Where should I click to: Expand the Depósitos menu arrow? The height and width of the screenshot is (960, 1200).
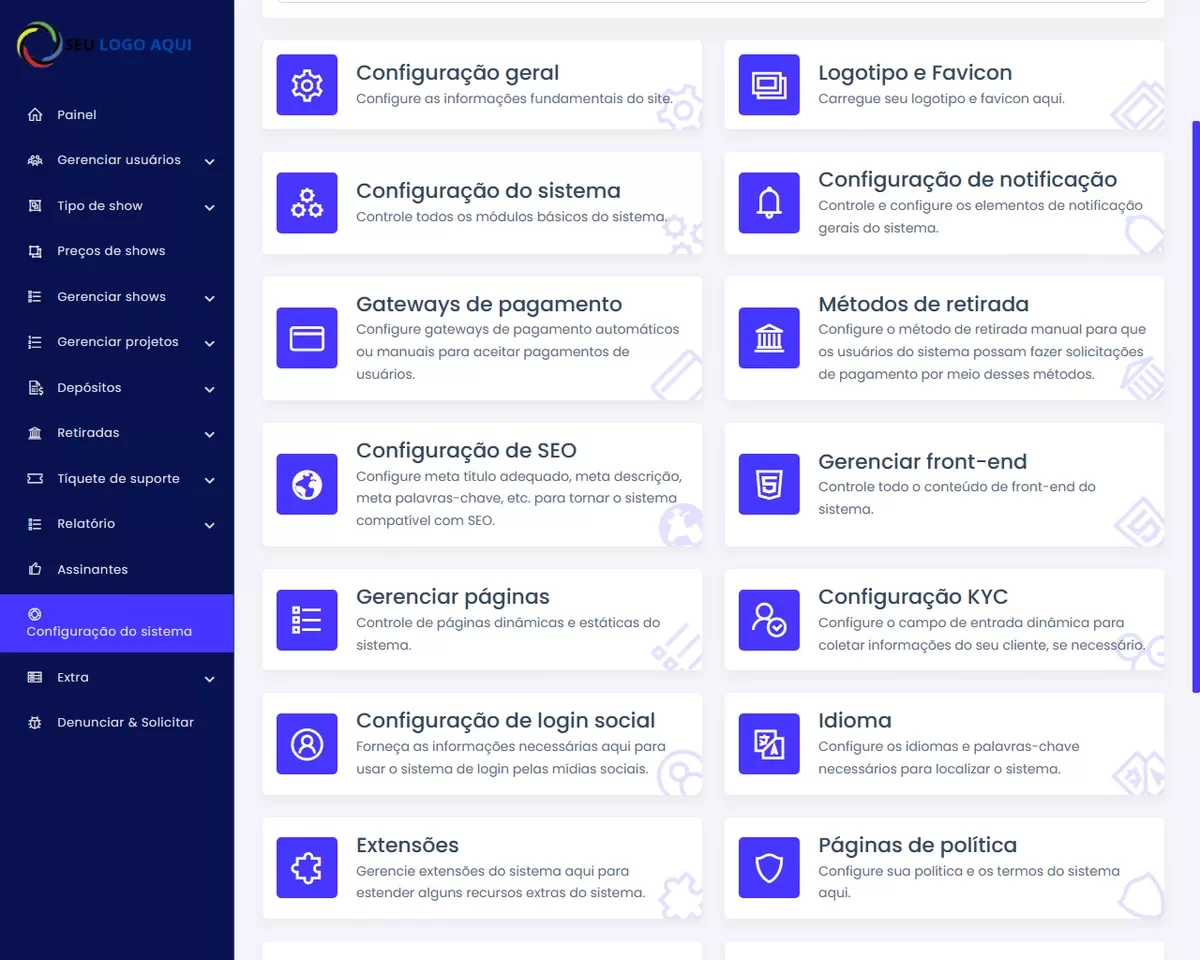point(209,389)
